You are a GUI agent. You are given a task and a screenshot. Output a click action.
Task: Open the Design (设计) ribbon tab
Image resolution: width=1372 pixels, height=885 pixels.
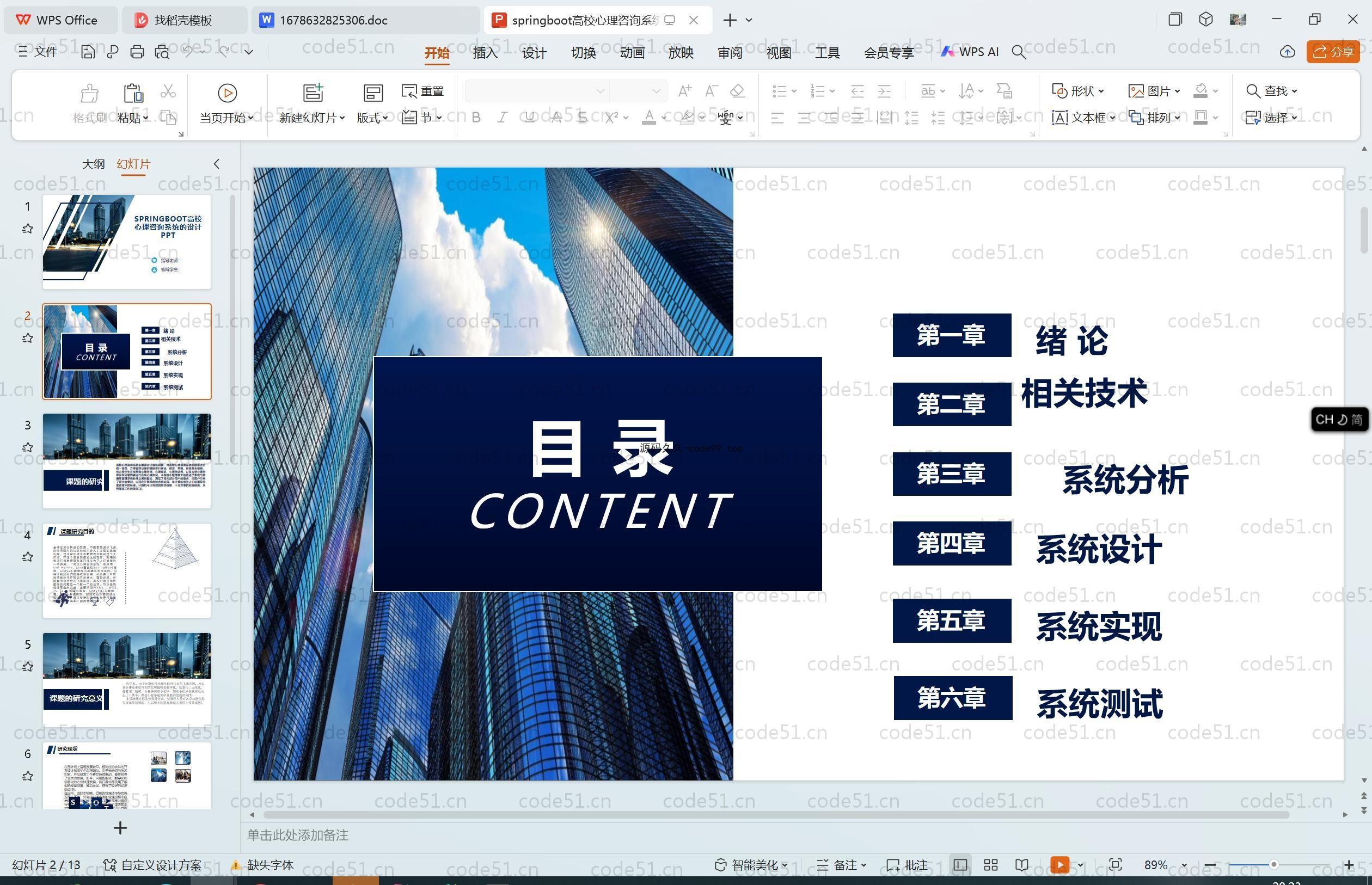tap(534, 53)
